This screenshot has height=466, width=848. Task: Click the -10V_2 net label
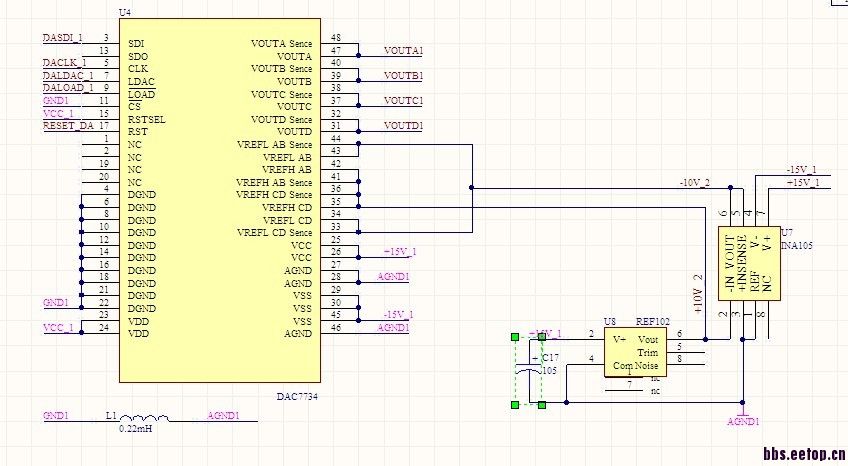pyautogui.click(x=694, y=183)
